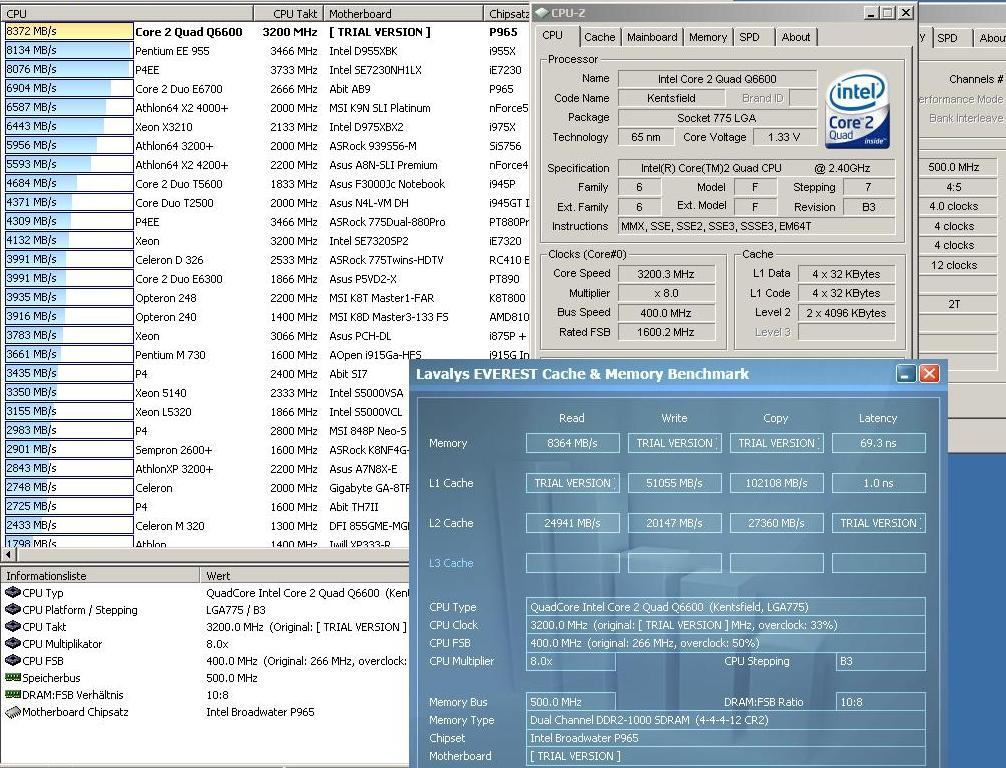This screenshot has height=768, width=1006.
Task: Click the L2 Cache Read 24941 MB/s result
Action: click(572, 523)
